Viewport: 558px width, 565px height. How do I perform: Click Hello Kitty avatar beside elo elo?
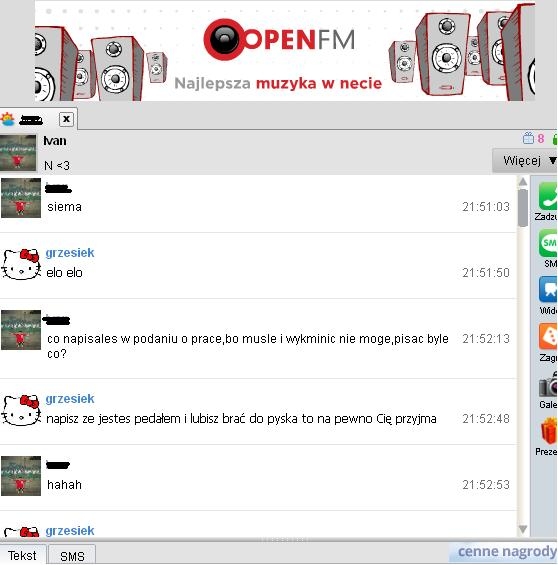(x=21, y=265)
